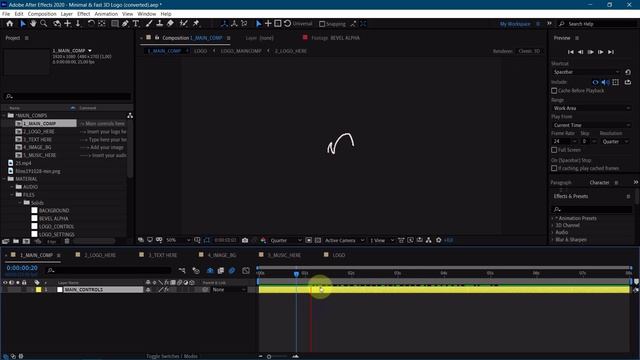Open the 1 View layout dropdown
The height and width of the screenshot is (360, 640).
(x=382, y=240)
